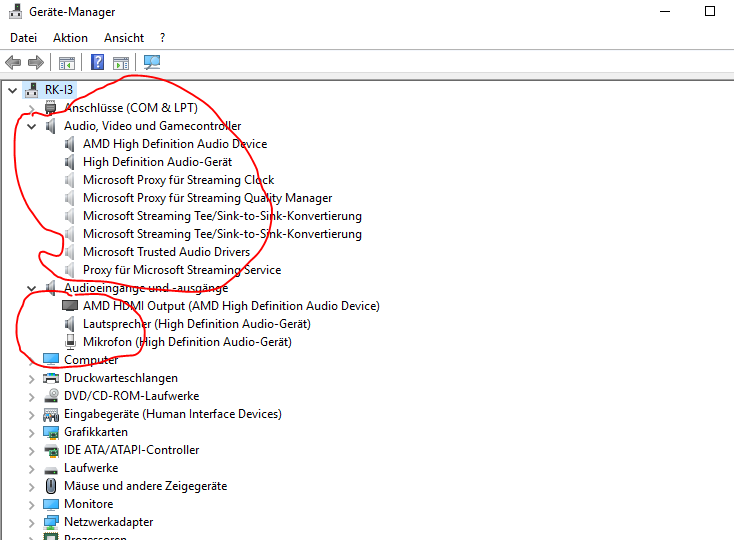Select the first Microsoft Streaming Tee/Sink-to-Sink-Konvertierung entry

click(222, 216)
